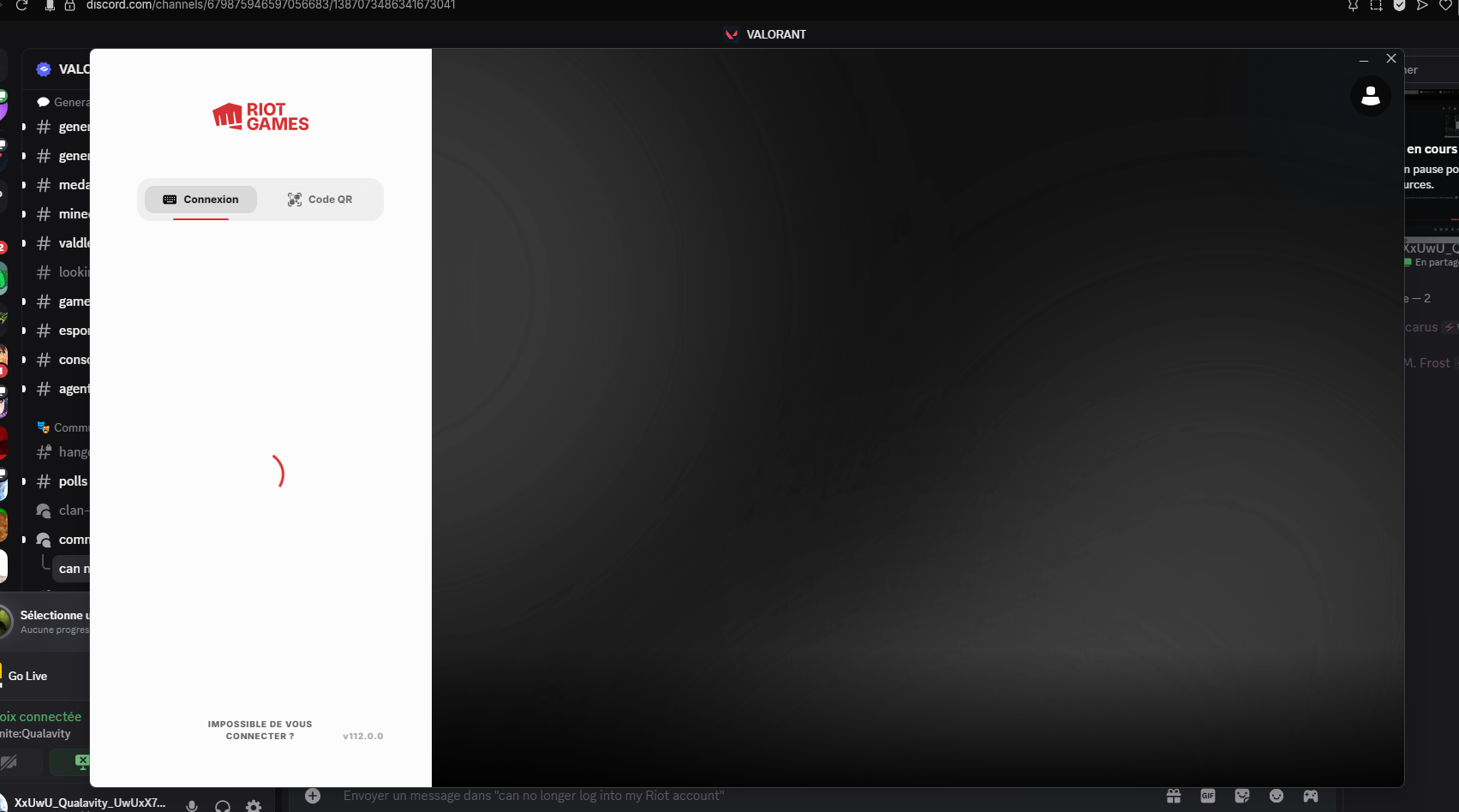This screenshot has height=812, width=1459.
Task: Open the emoji picker in Discord
Action: pos(1277,796)
